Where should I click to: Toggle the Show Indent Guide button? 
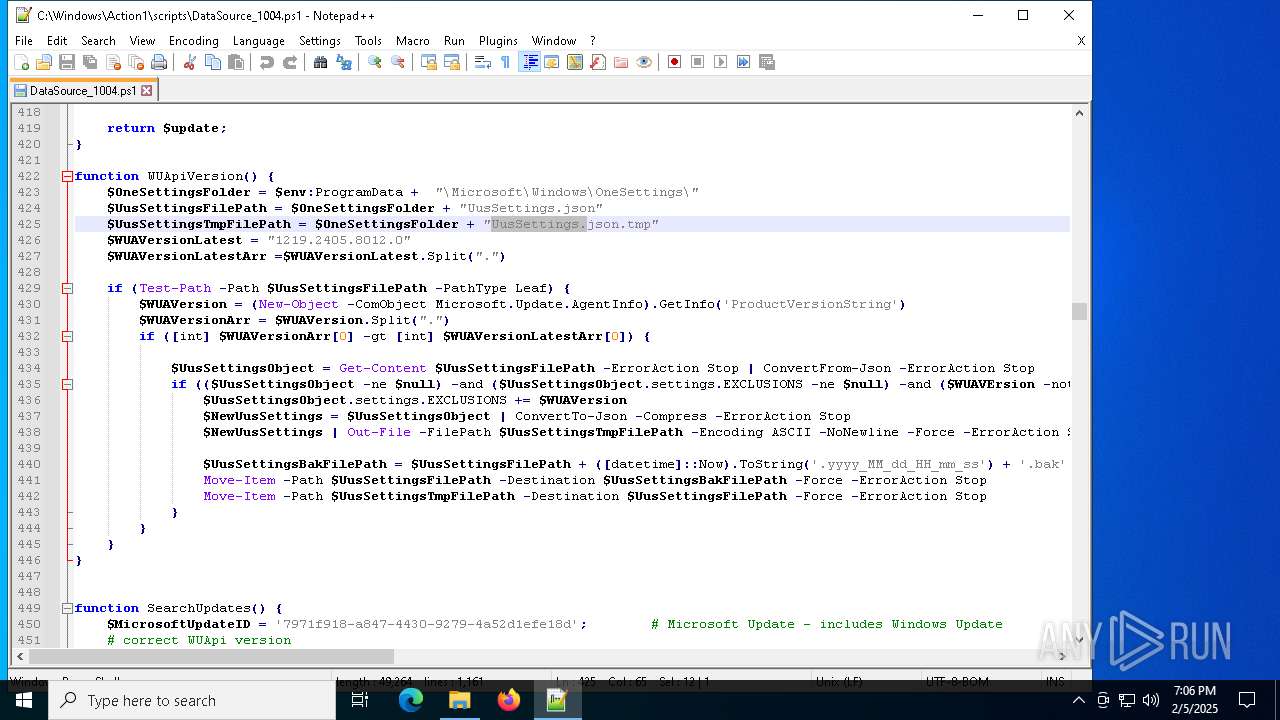tap(529, 62)
